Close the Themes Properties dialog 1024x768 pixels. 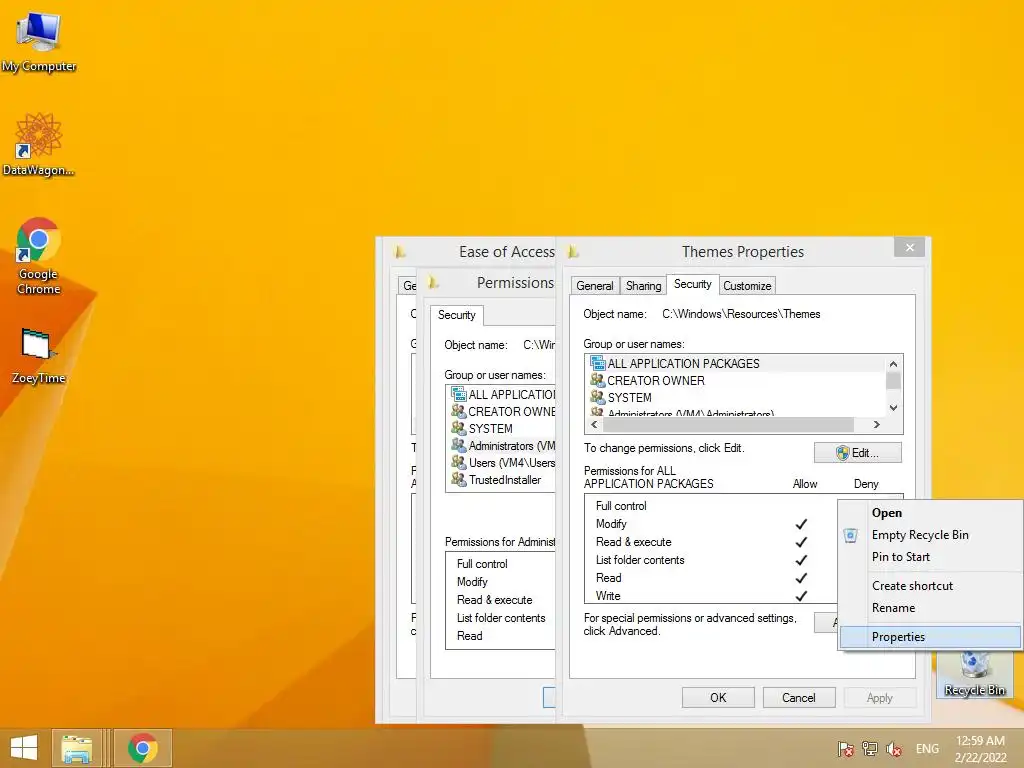tap(910, 248)
